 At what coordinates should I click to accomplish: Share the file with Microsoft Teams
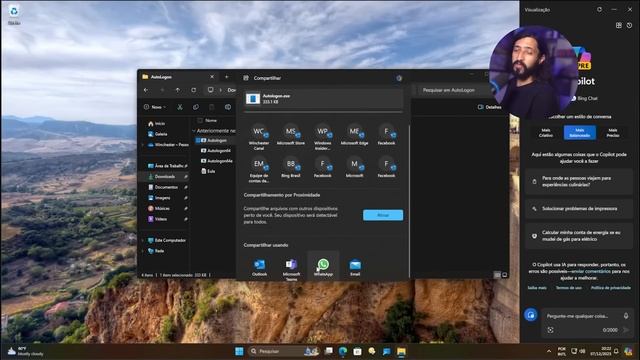click(x=291, y=269)
